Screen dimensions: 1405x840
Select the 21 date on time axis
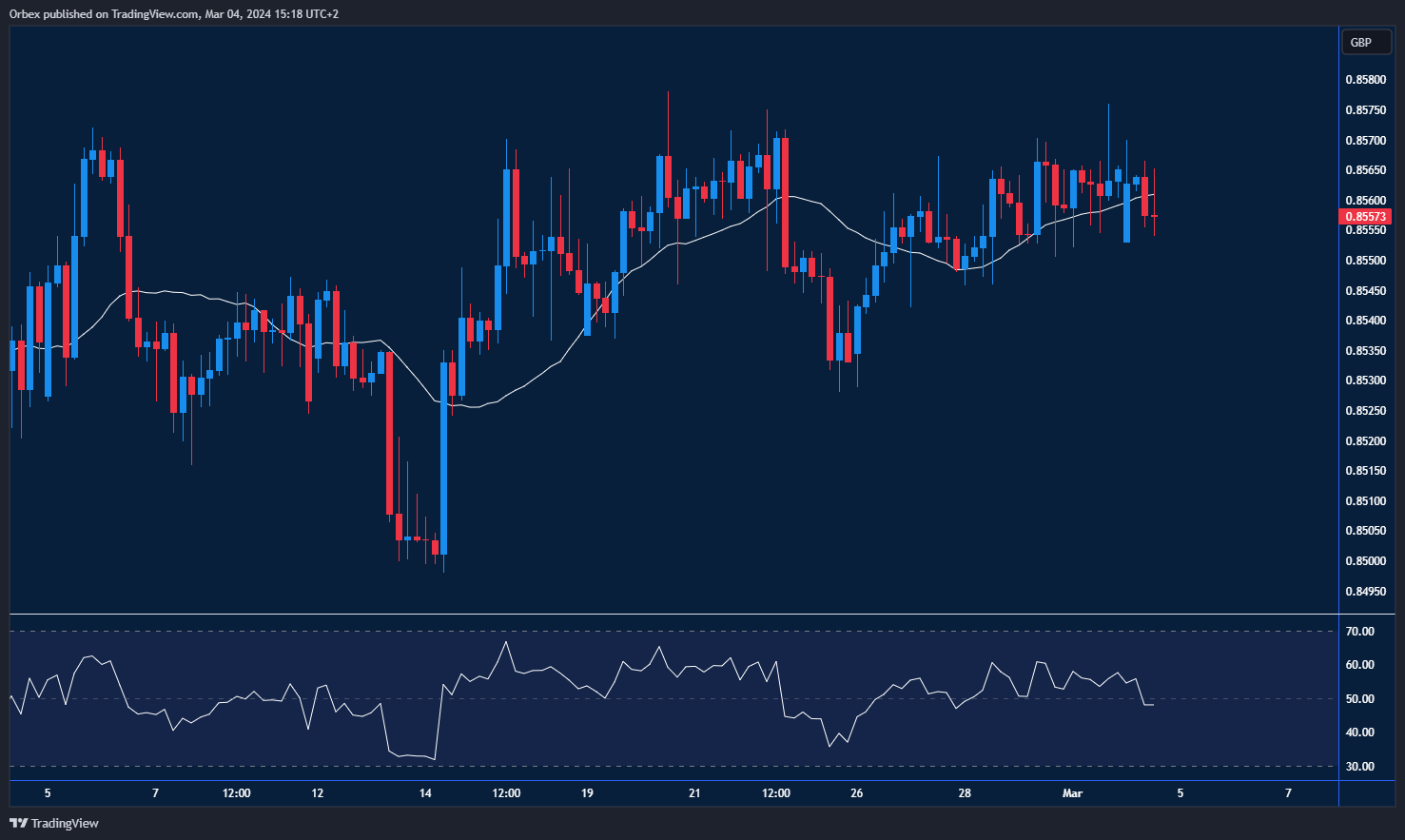pos(694,793)
